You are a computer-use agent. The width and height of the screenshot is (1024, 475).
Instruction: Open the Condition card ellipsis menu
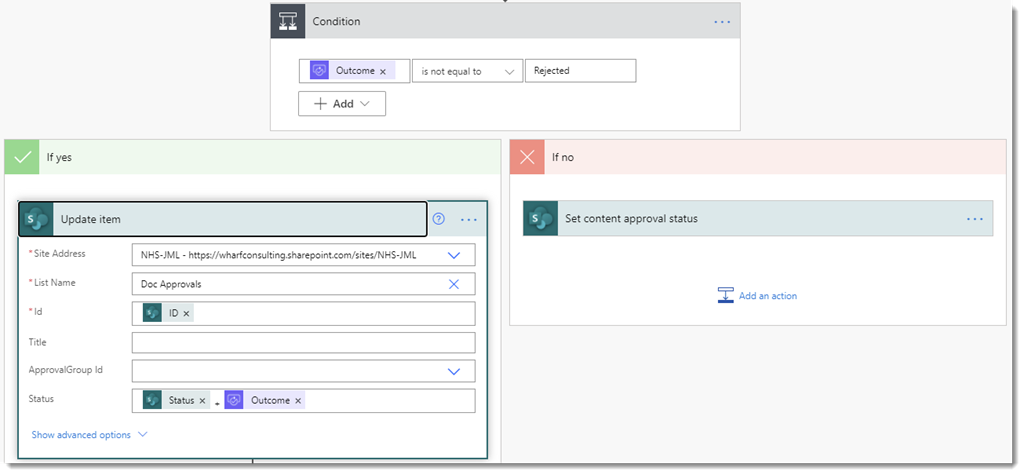pyautogui.click(x=722, y=21)
